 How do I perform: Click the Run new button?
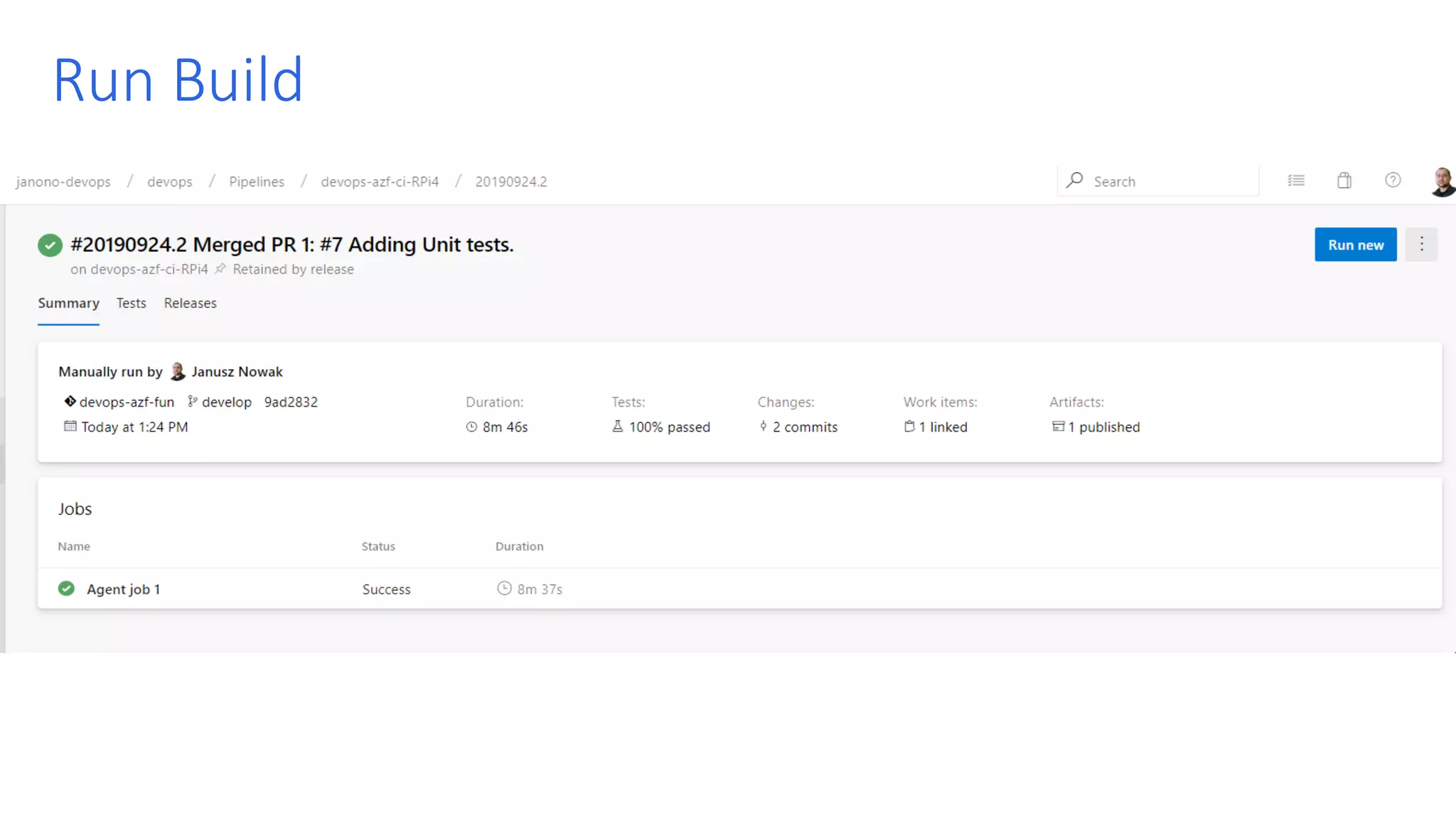point(1355,245)
